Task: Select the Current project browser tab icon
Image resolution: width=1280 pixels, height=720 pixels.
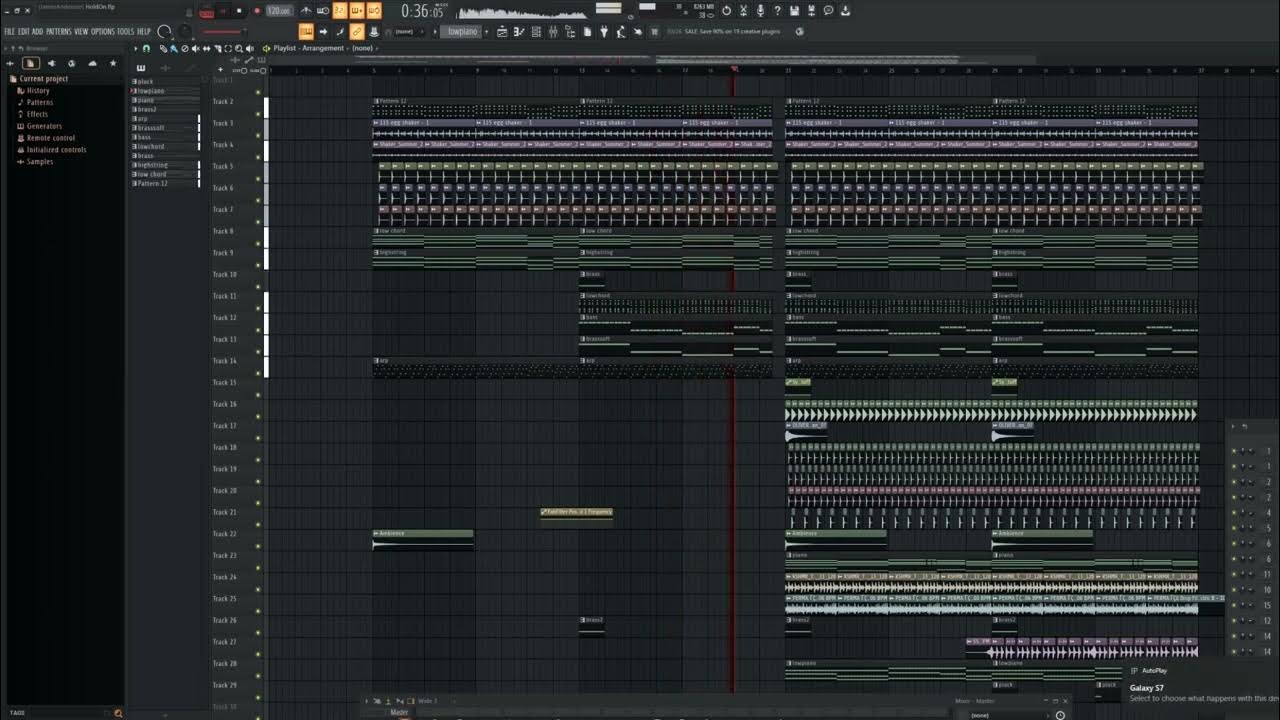Action: click(x=31, y=63)
